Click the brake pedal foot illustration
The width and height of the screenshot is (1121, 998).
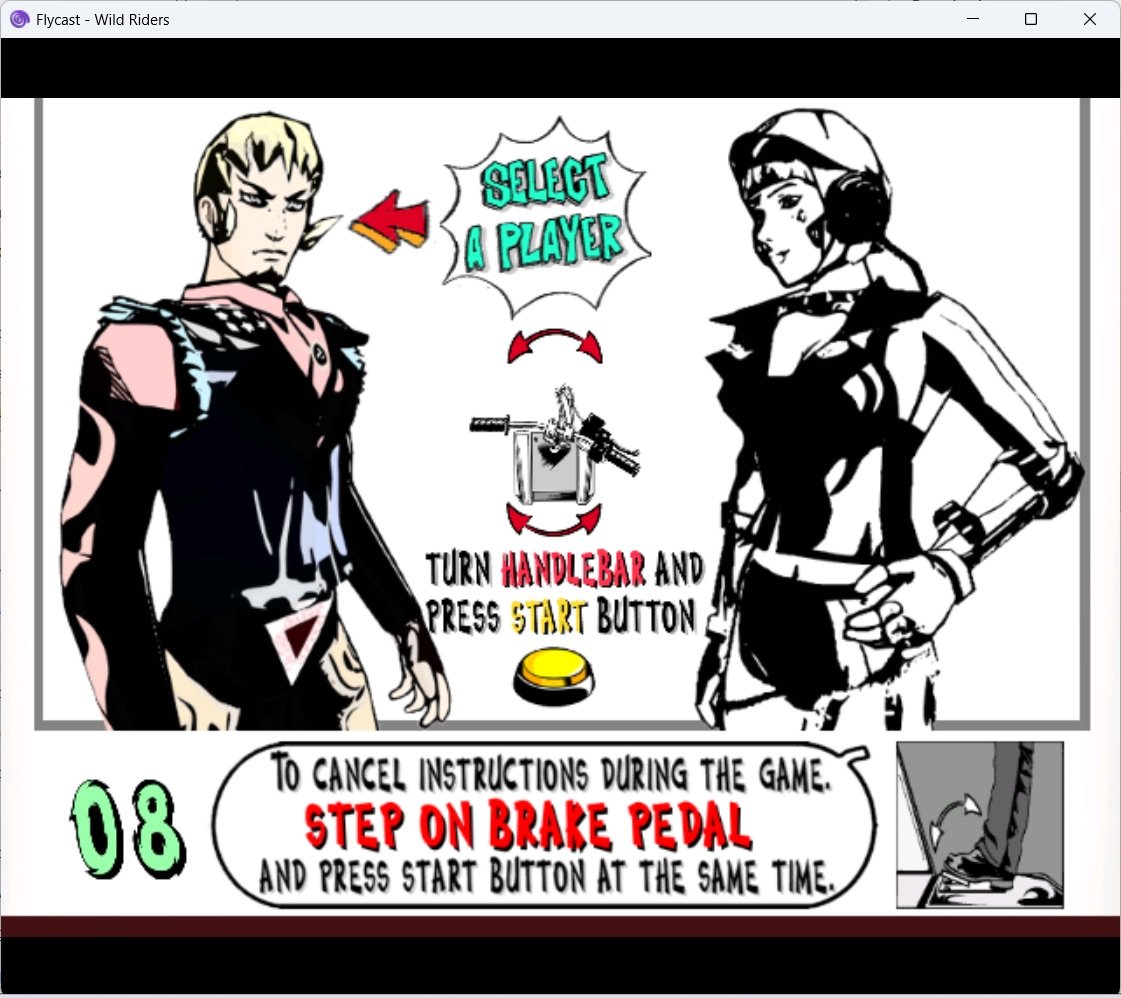(x=979, y=824)
